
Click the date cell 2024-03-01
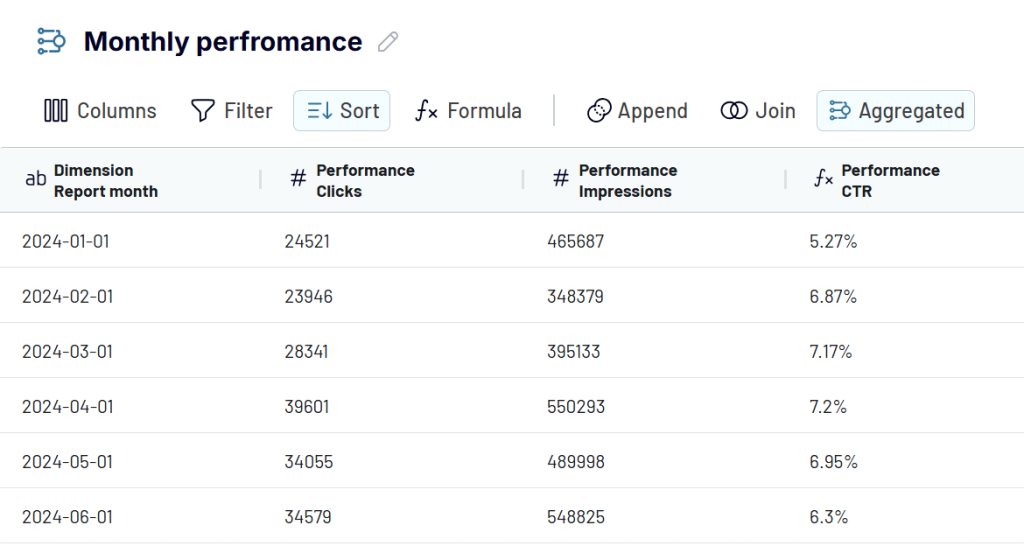[x=67, y=352]
